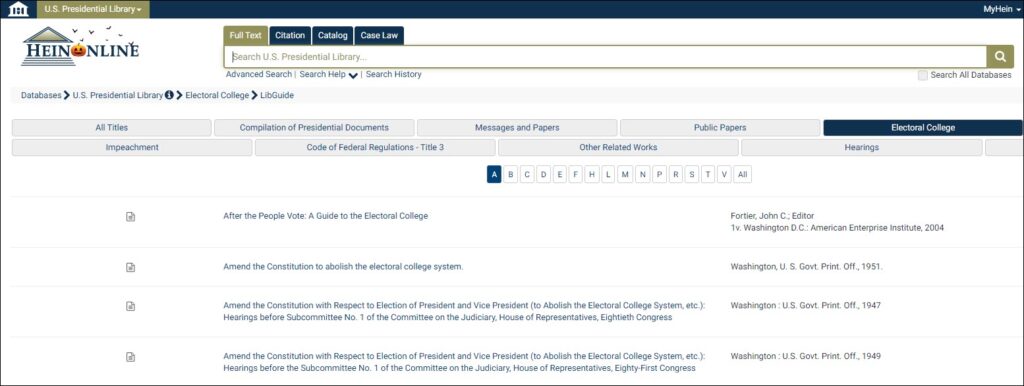Click the HeinOnline home building icon
This screenshot has width=1024, height=386.
pyautogui.click(x=18, y=9)
